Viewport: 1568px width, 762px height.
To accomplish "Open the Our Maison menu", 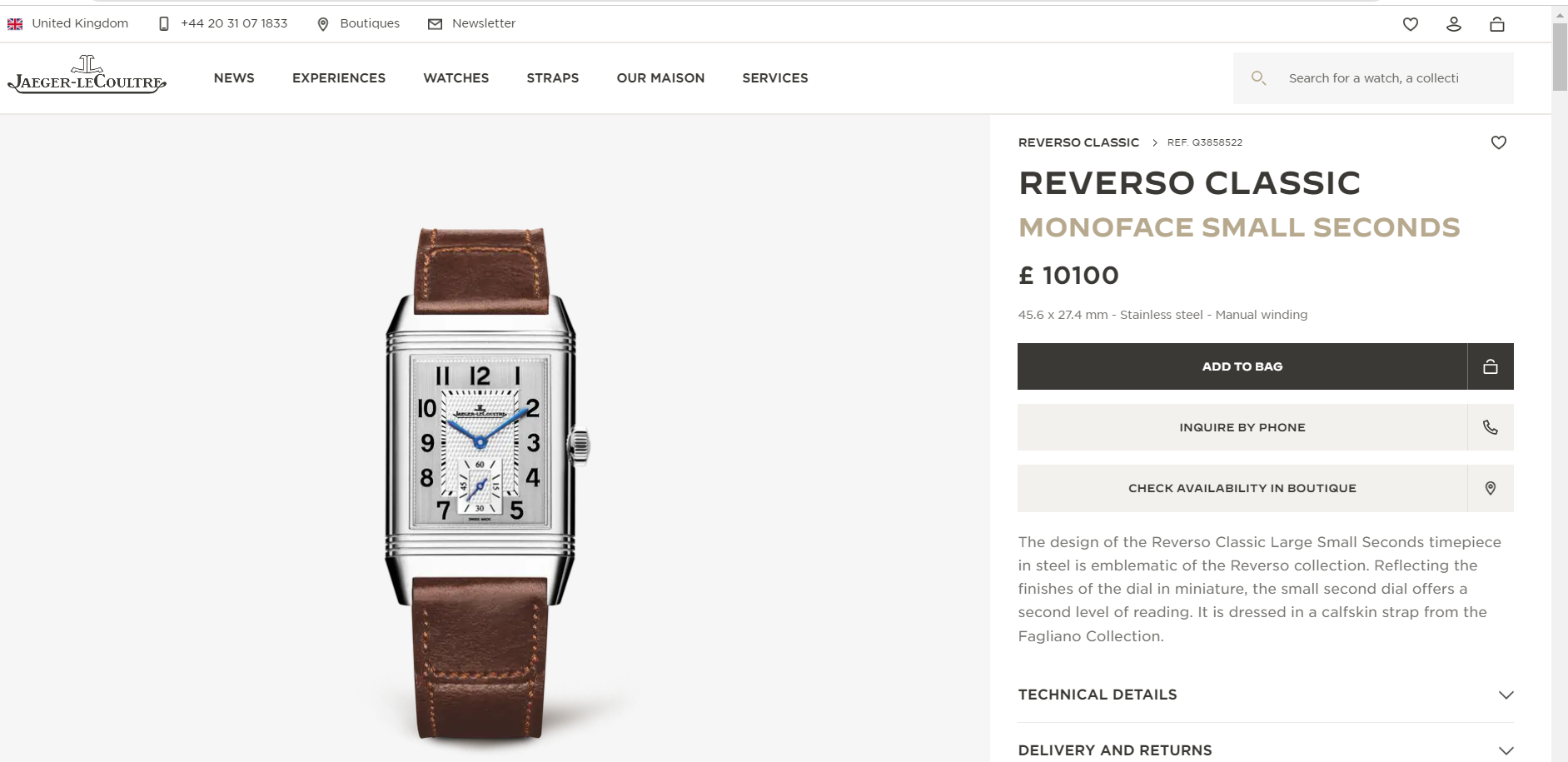I will click(x=660, y=78).
